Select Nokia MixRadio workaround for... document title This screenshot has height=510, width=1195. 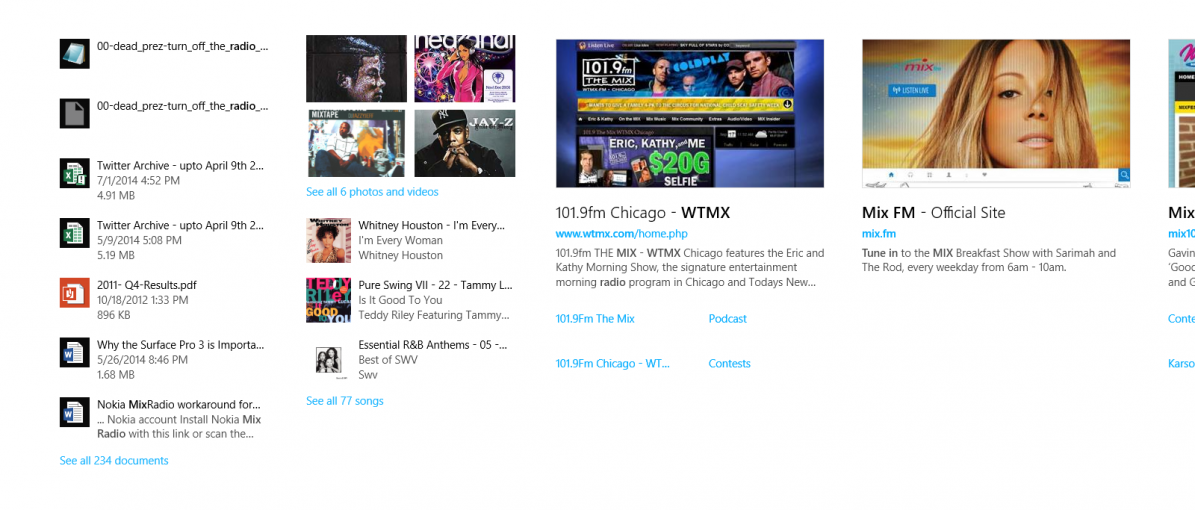click(178, 405)
